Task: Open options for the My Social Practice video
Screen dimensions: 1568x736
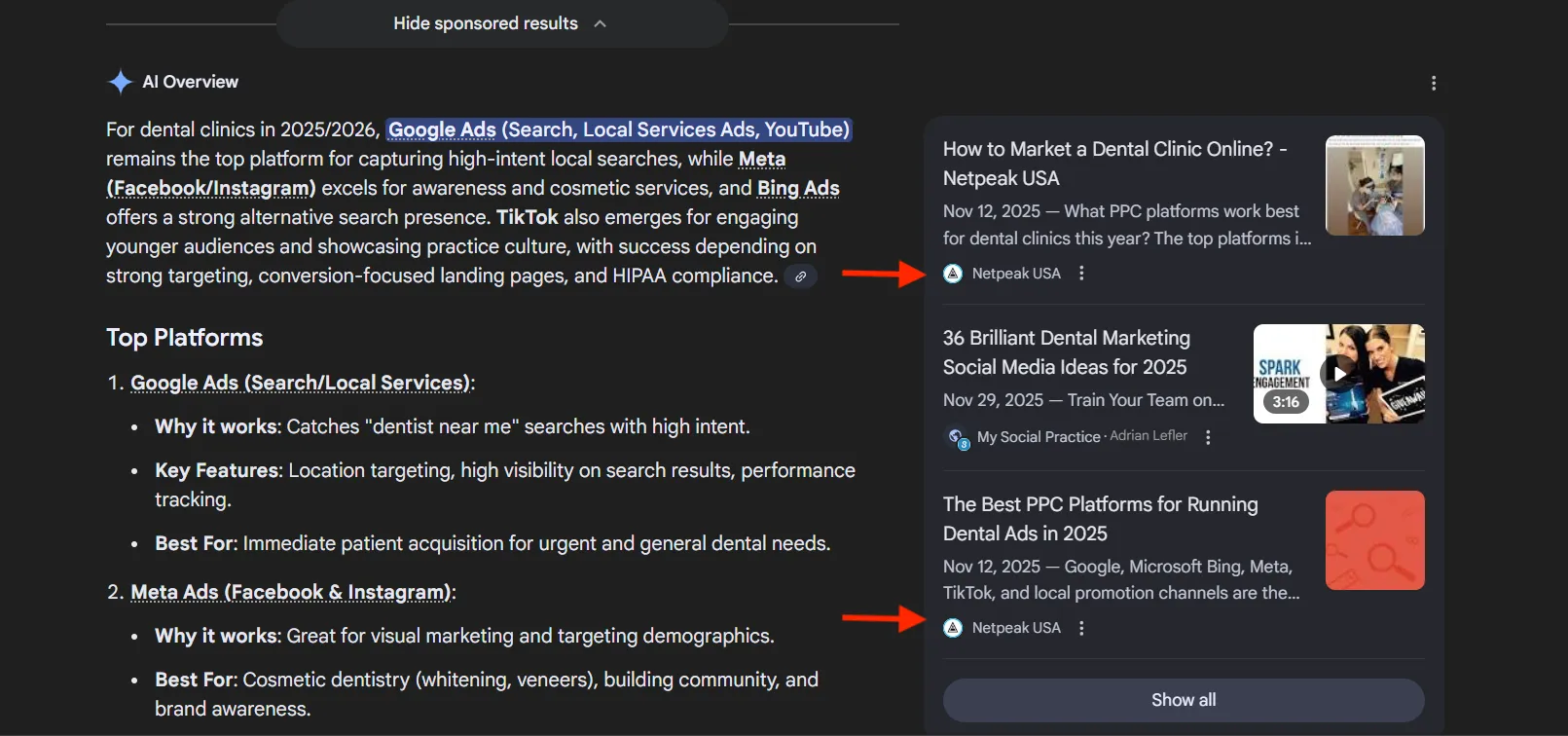Action: pos(1208,437)
